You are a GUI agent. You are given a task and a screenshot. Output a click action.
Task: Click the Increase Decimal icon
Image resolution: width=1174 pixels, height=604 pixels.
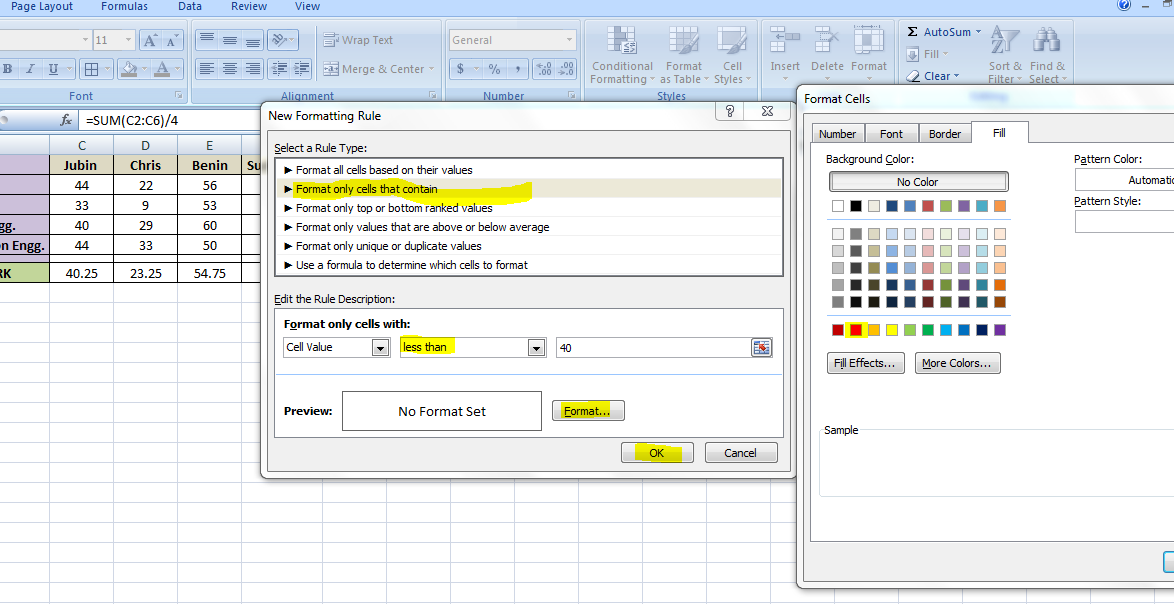[x=544, y=69]
